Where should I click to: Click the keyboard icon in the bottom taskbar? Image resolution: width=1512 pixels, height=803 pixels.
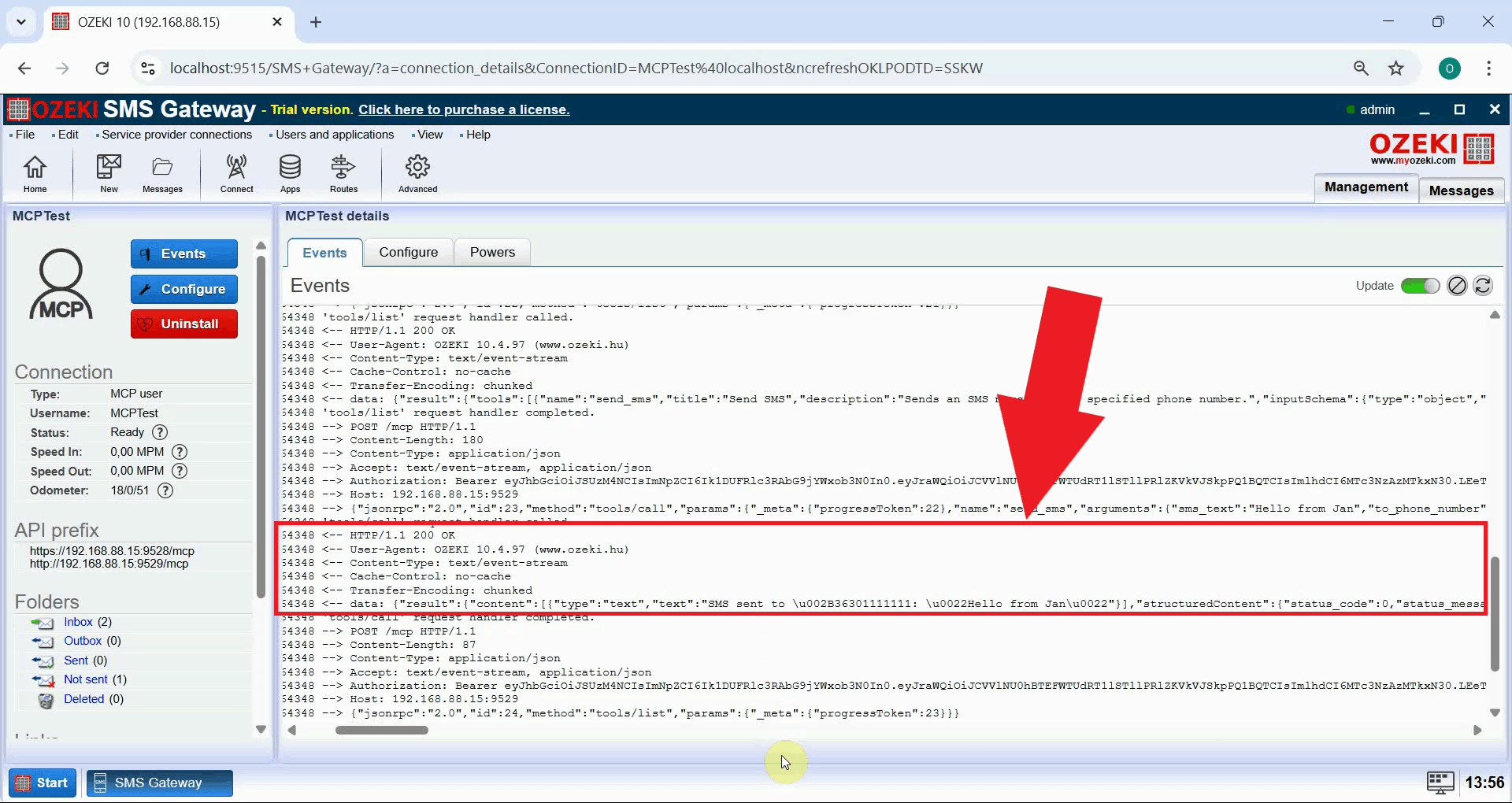point(1440,783)
